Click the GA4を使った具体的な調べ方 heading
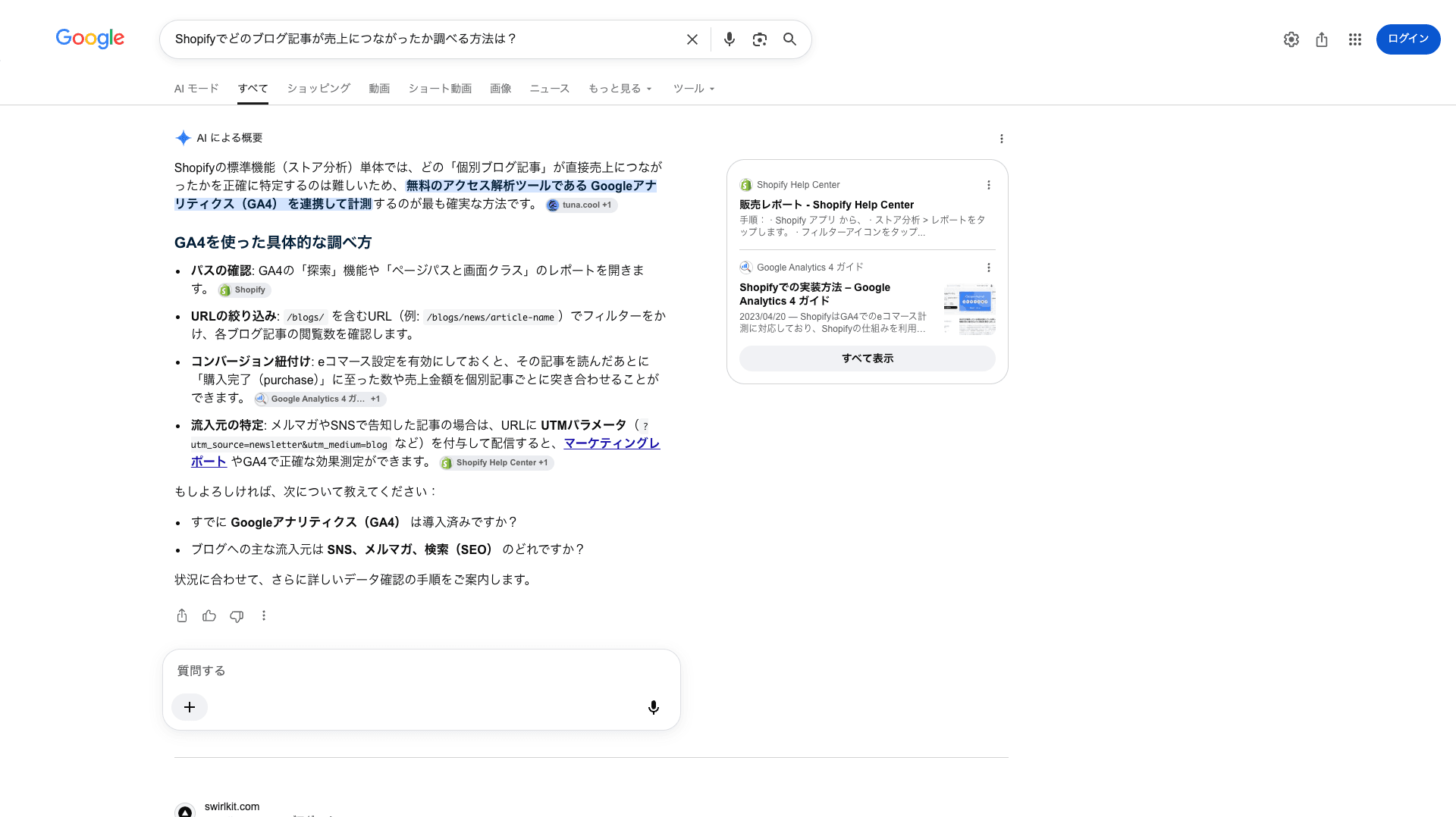Viewport: 1456px width, 817px height. click(273, 243)
